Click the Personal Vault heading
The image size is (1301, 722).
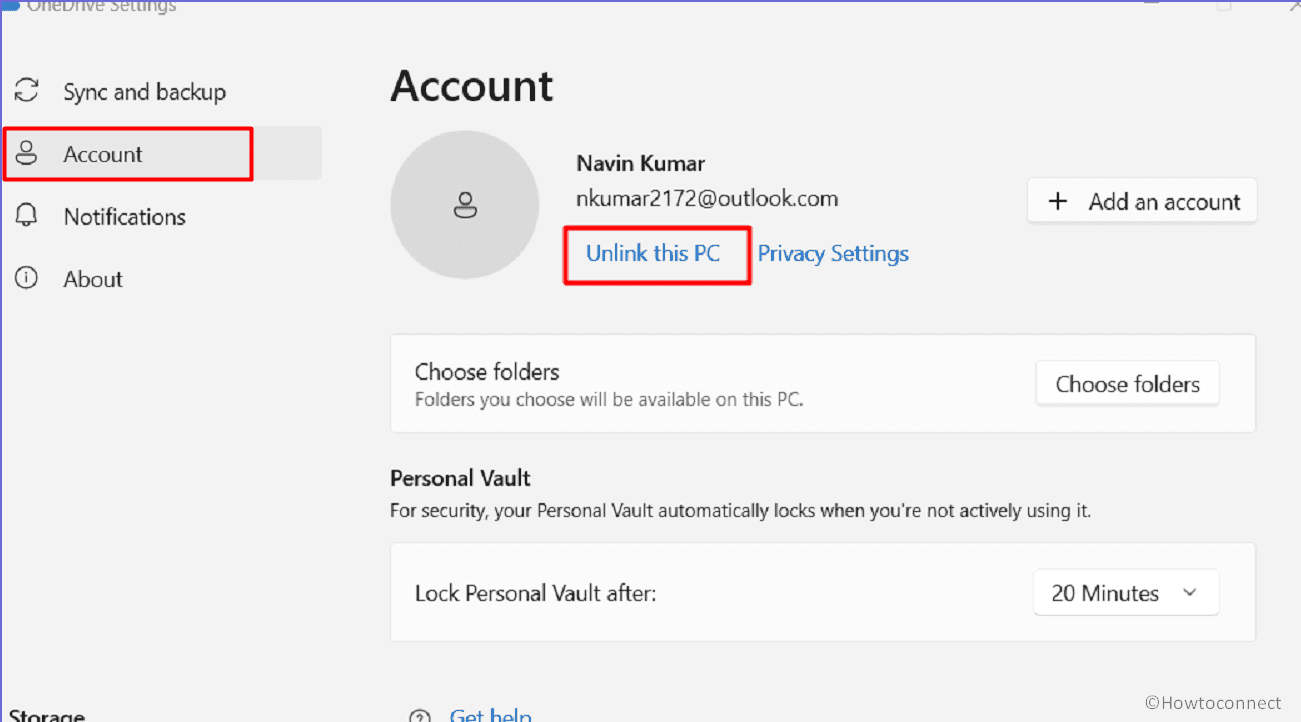460,478
